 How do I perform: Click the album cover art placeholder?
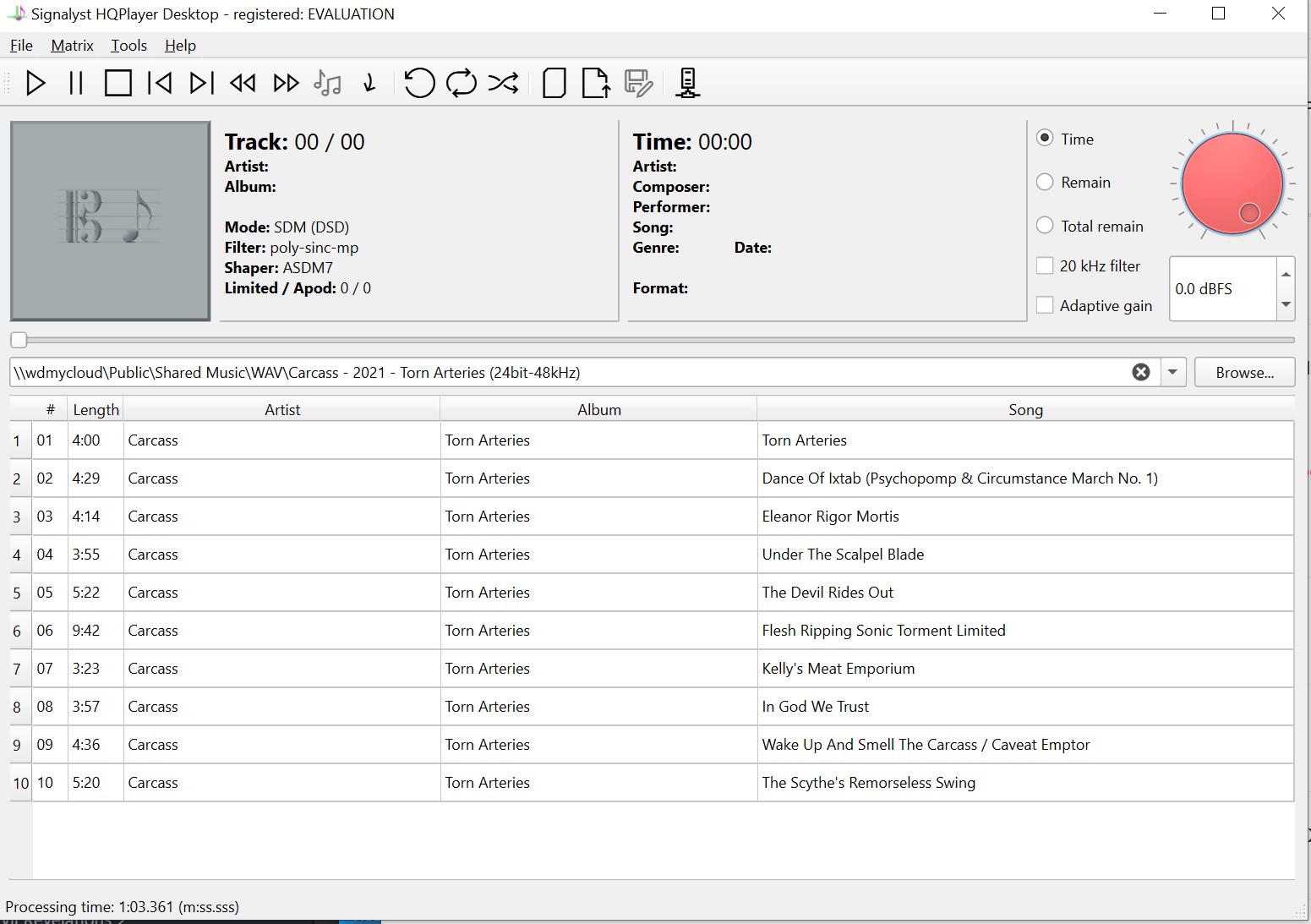tap(111, 221)
